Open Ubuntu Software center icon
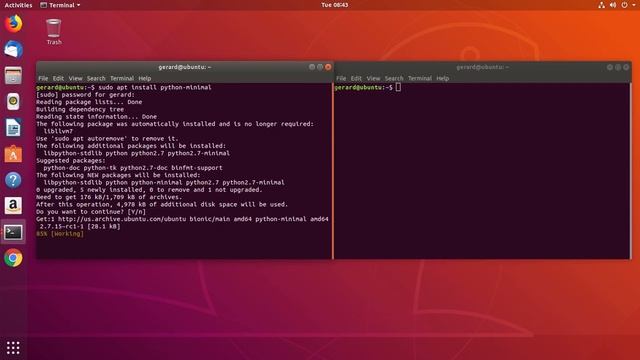640x360 pixels. point(13,154)
